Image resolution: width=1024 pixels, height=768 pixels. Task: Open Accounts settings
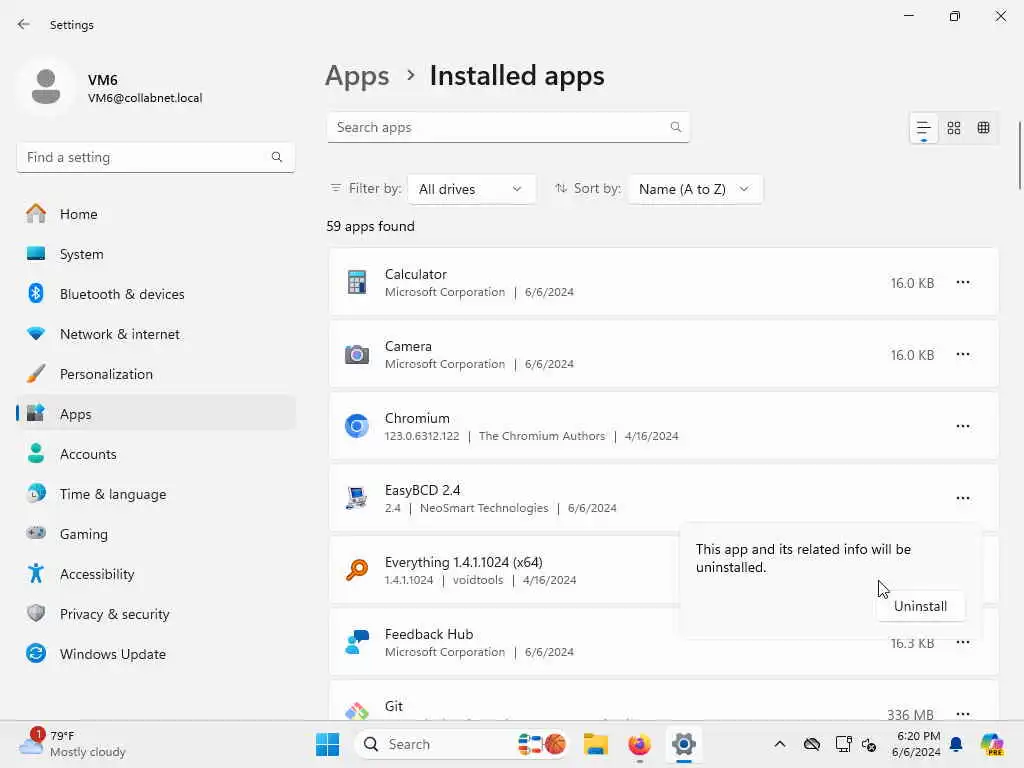click(156, 454)
